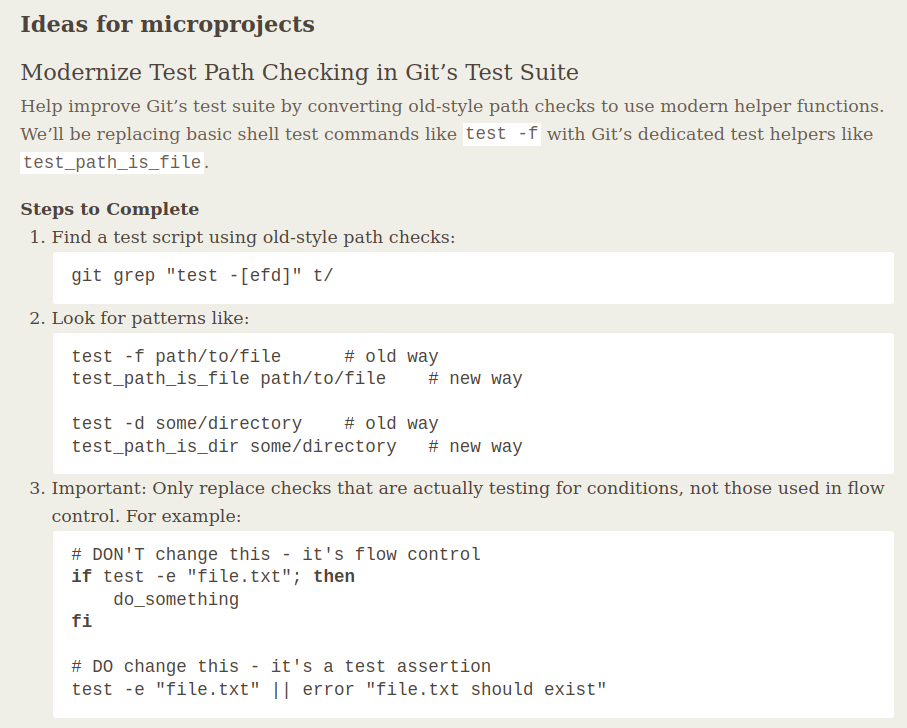Click the bold 'fi' keyword line
907x728 pixels.
[82, 622]
